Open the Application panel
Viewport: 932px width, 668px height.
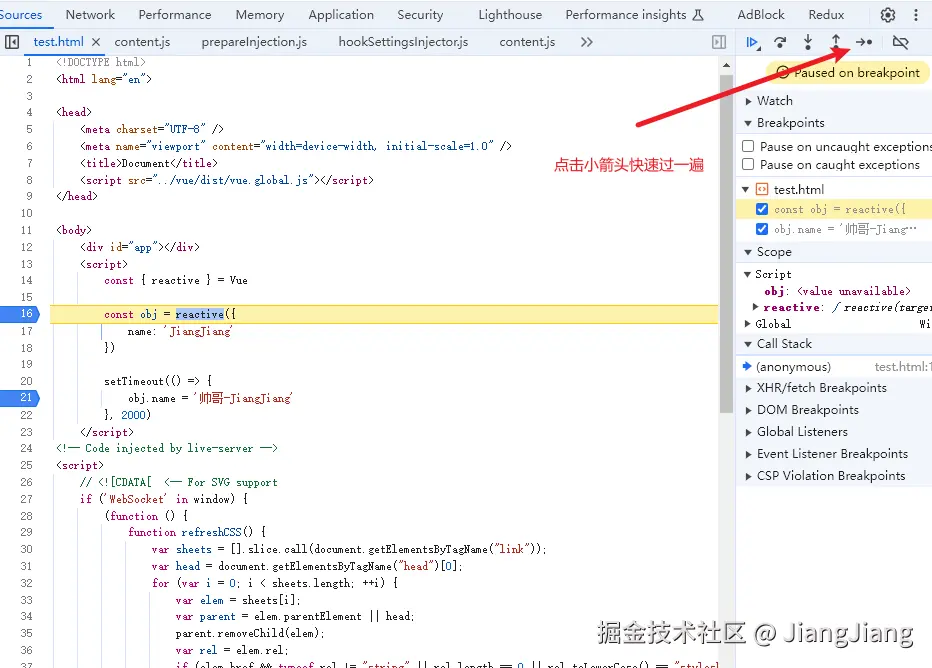341,15
